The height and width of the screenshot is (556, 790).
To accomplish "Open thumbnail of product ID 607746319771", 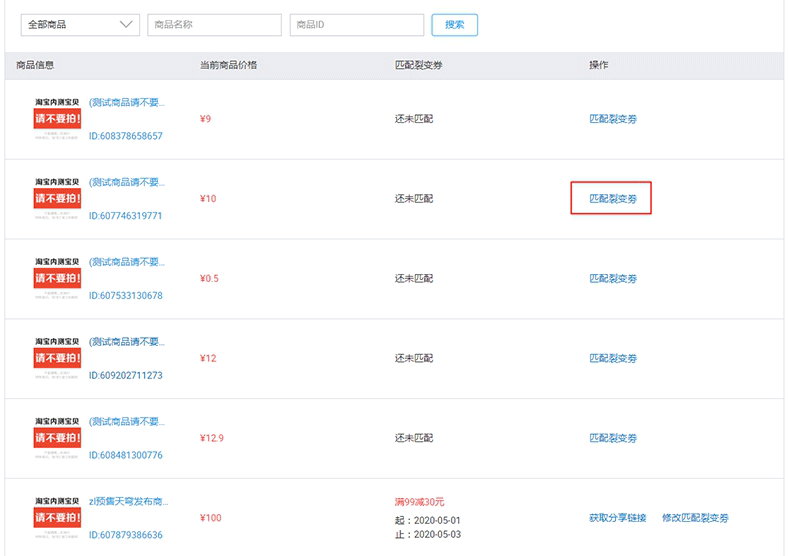I will point(57,198).
